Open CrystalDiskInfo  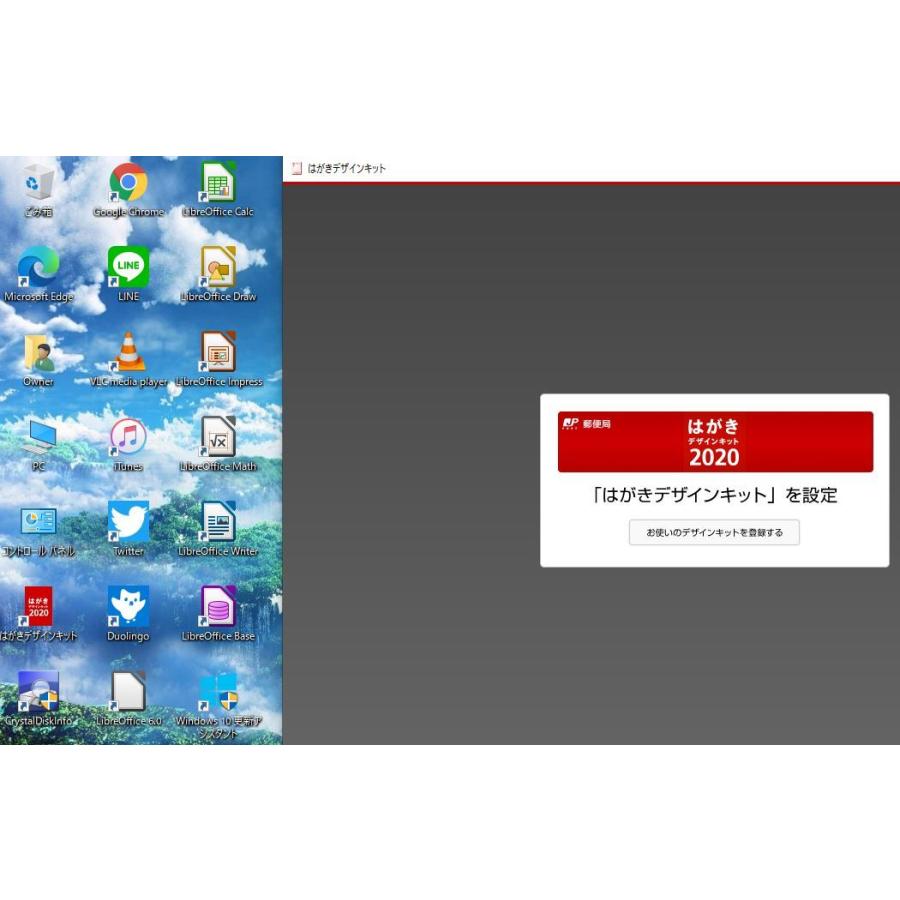point(37,693)
